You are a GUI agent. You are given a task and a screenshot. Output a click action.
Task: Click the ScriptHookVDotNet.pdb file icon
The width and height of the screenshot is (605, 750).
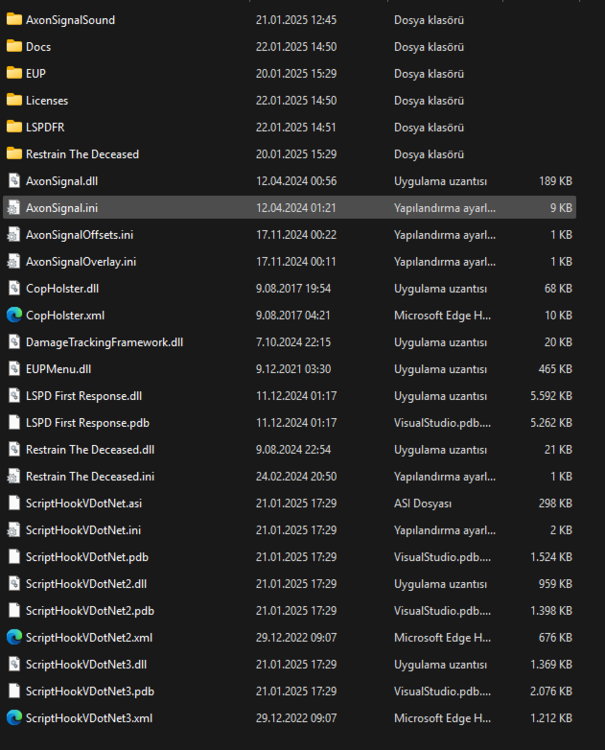(x=14, y=556)
